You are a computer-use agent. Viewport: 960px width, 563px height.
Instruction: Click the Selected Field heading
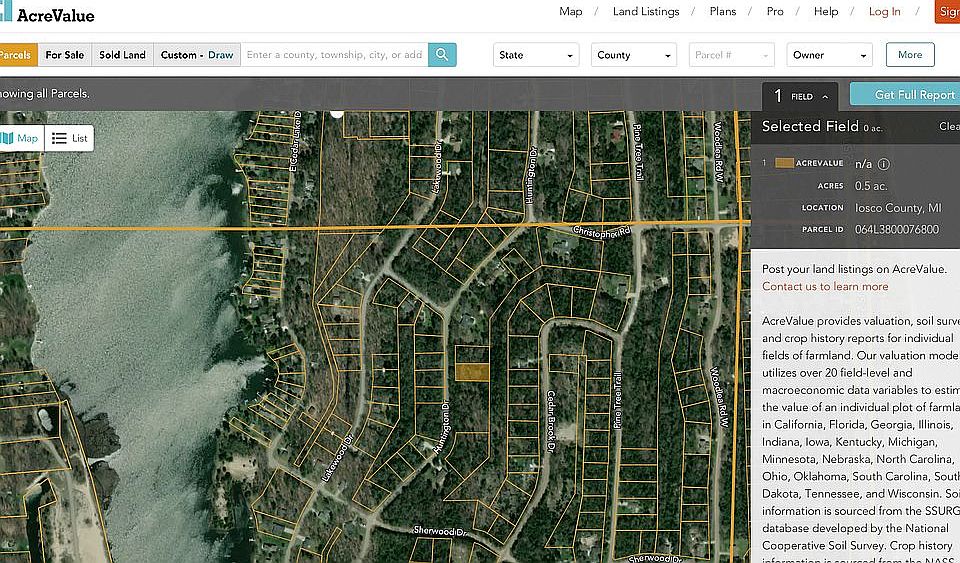(x=810, y=127)
